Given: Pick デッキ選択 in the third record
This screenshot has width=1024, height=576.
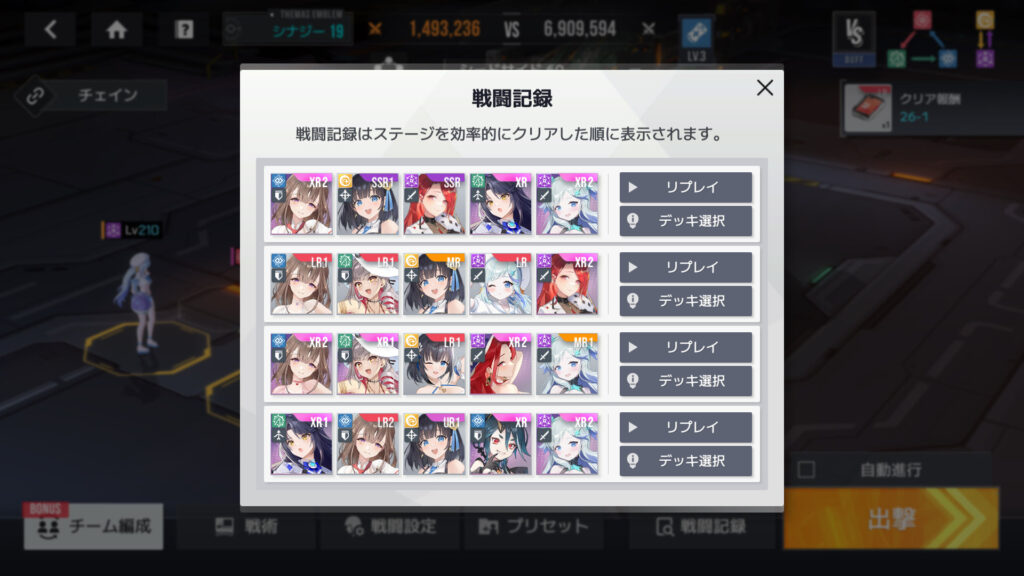Looking at the screenshot, I should (686, 381).
